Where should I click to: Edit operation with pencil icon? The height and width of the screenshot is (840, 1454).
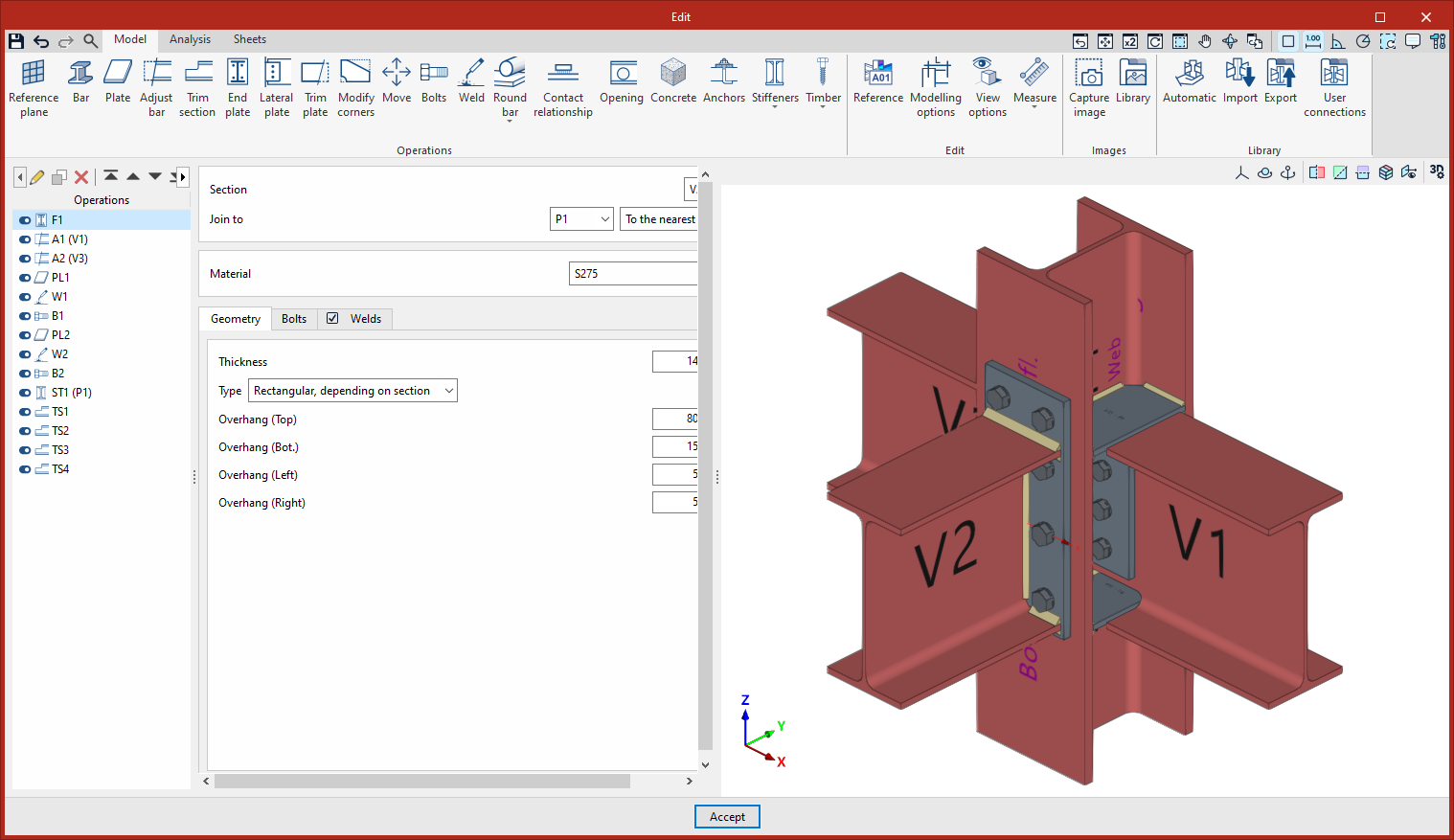36,177
